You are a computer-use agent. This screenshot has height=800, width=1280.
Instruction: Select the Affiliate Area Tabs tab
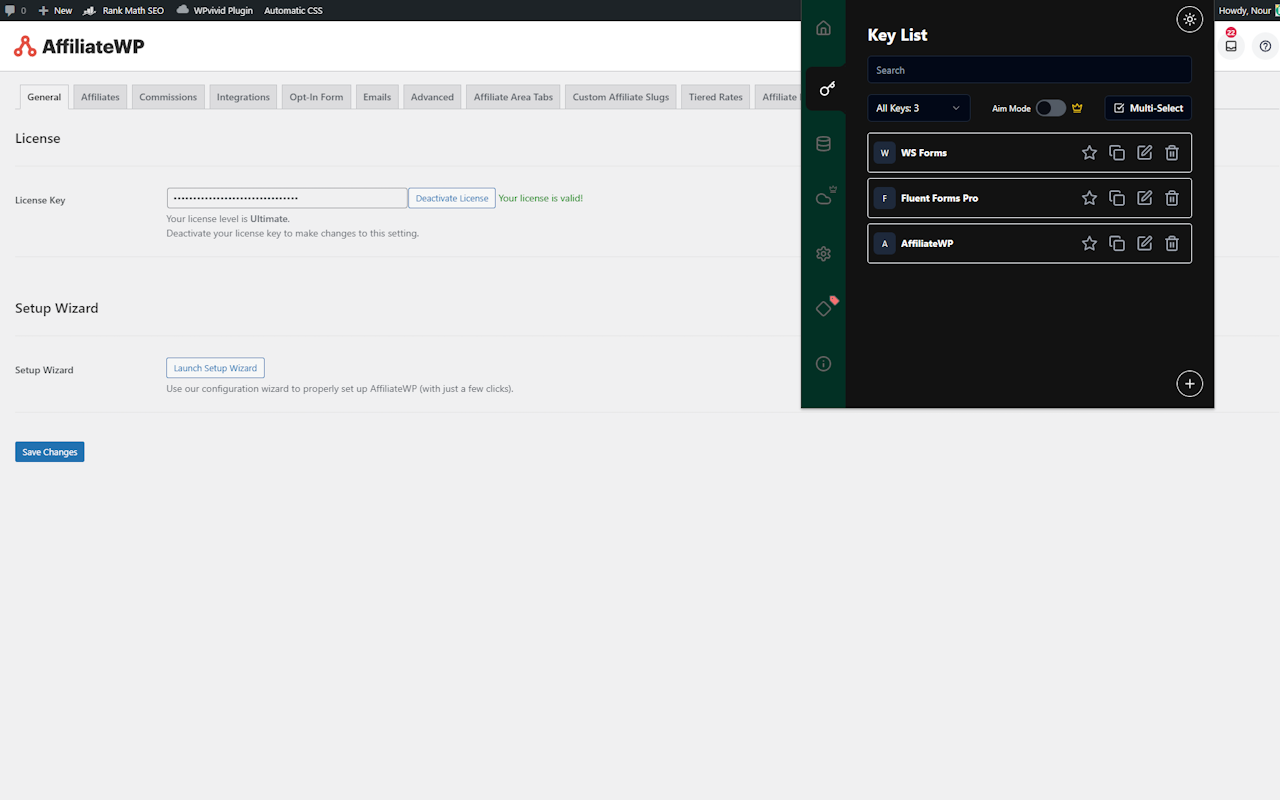[513, 97]
